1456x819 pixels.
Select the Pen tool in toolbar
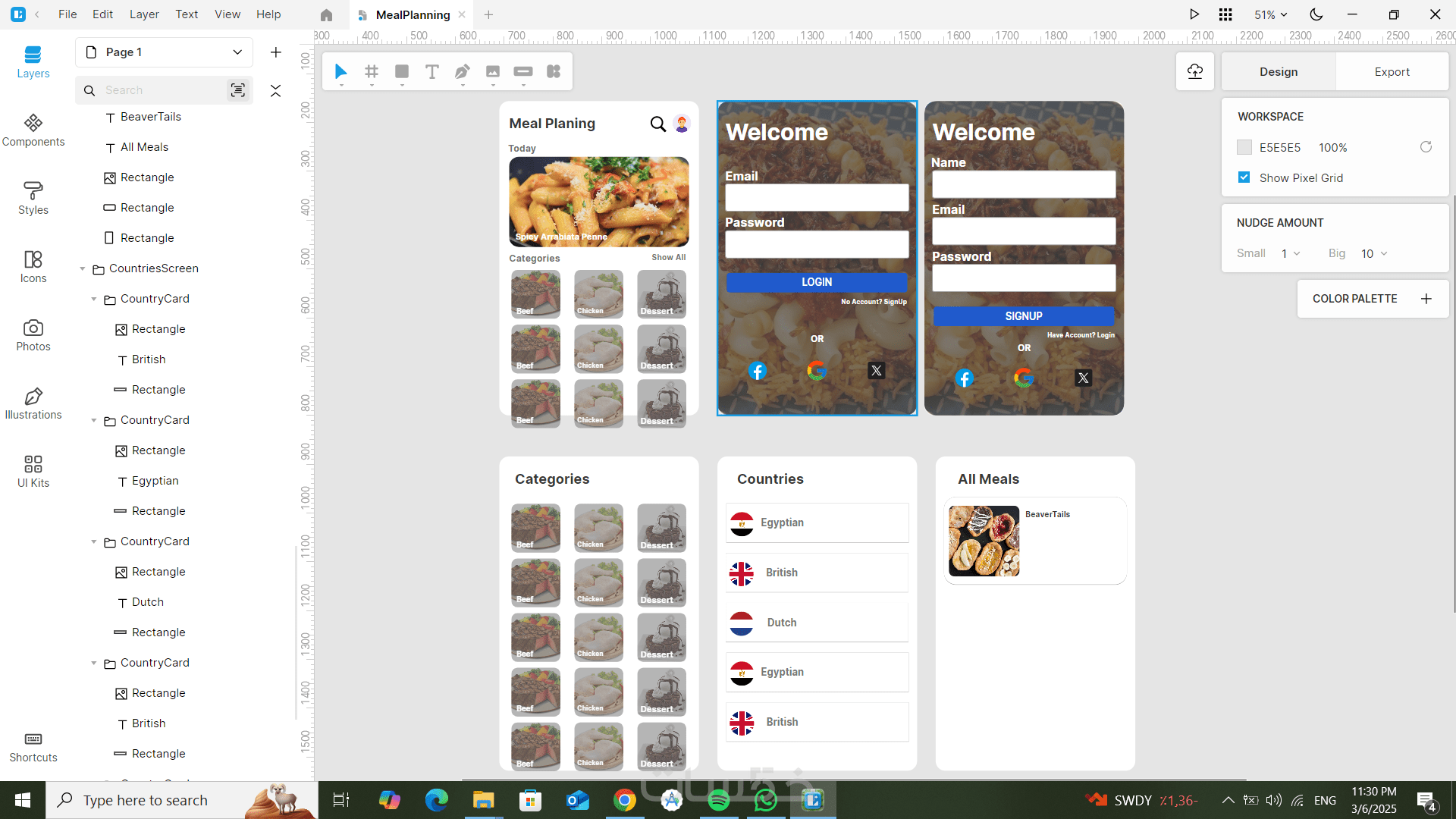coord(462,71)
